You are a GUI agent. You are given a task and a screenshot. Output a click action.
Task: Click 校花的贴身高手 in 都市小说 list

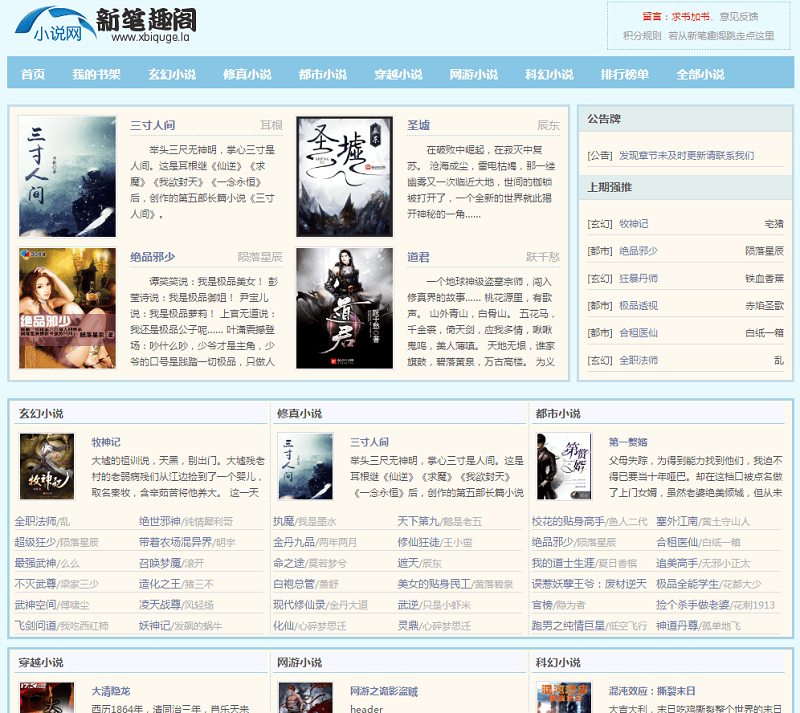568,521
